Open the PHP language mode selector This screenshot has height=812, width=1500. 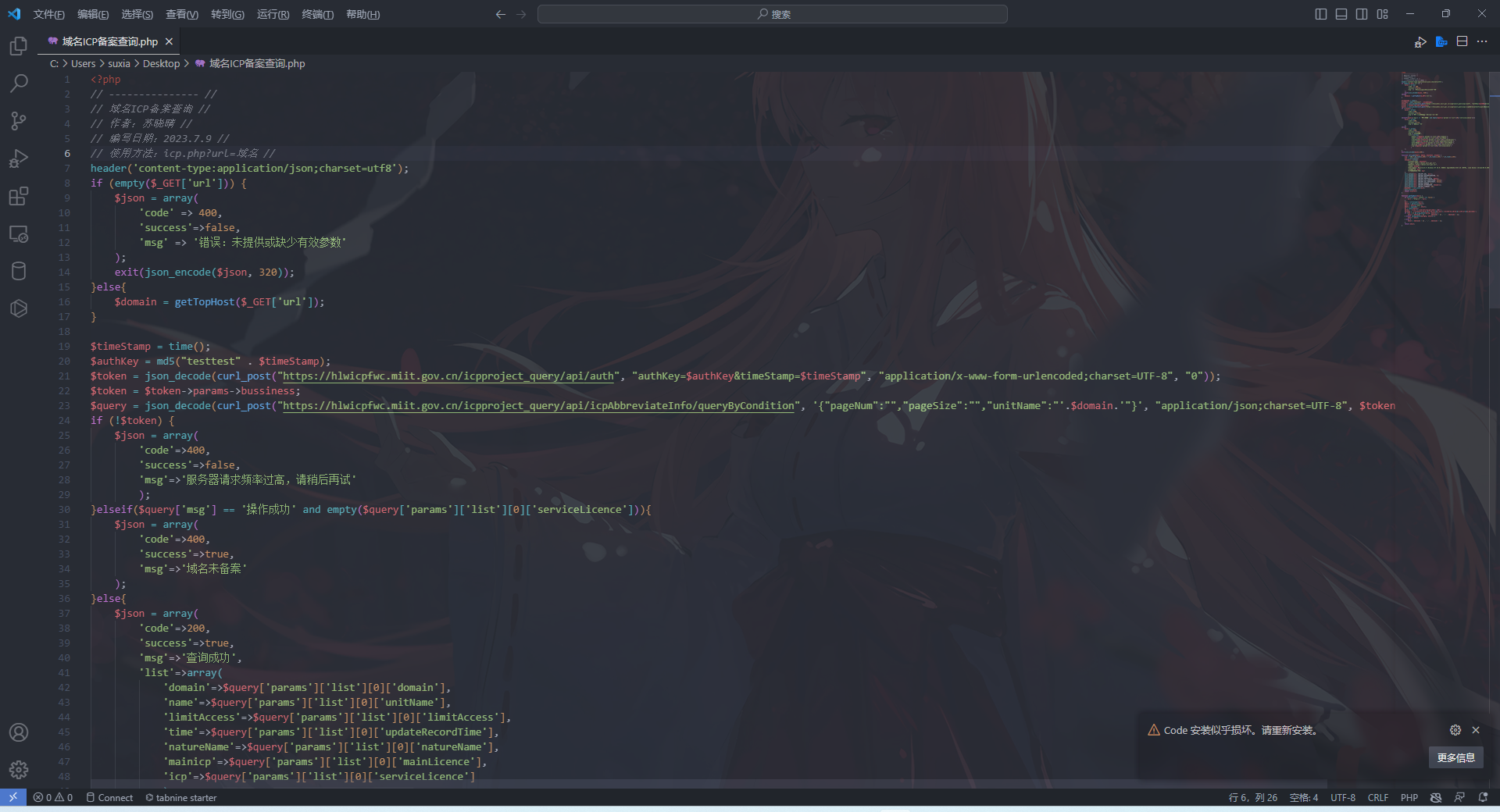1409,797
